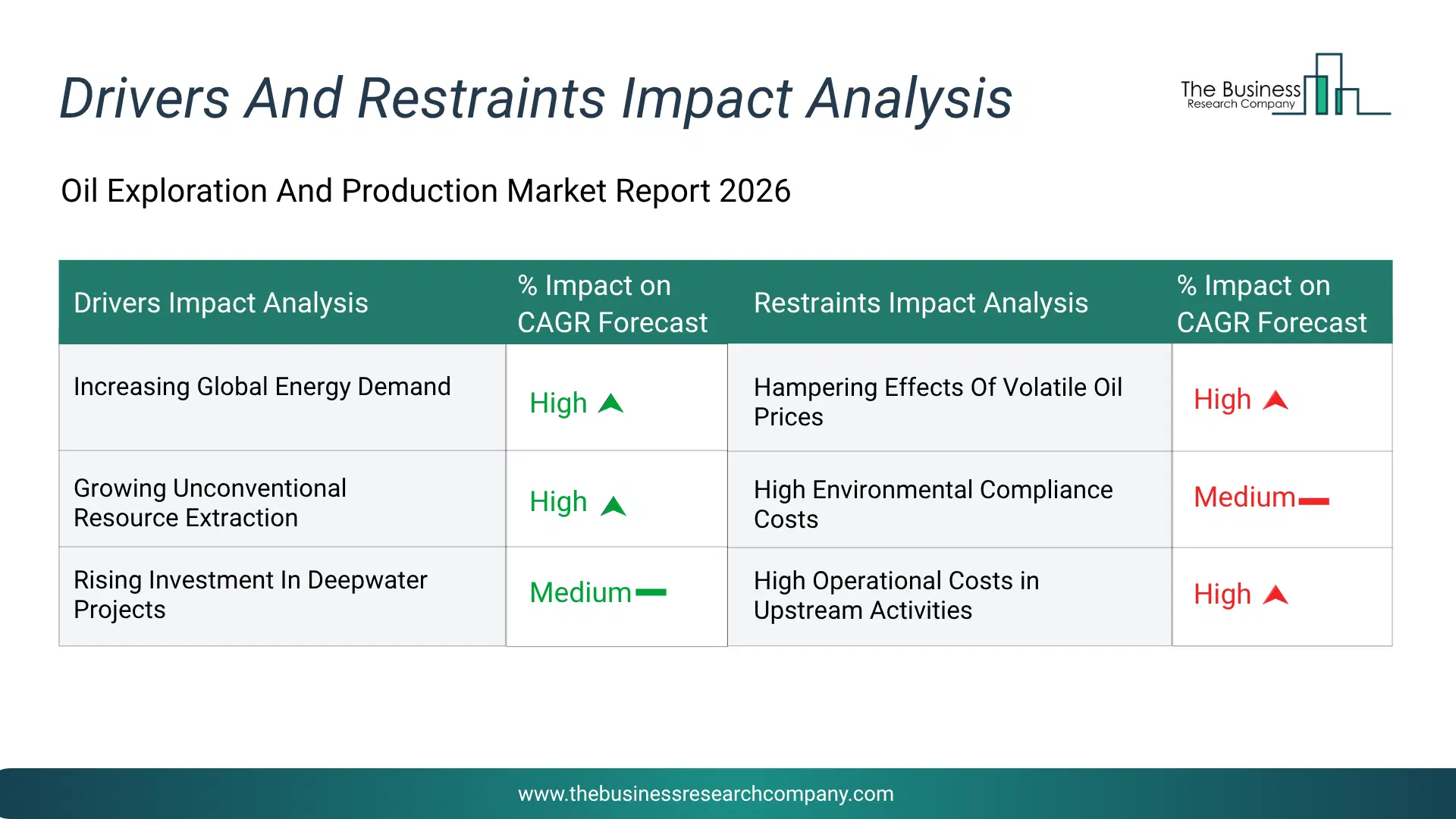Select Growing Unconventional Resource Extraction cell
Image resolution: width=1456 pixels, height=819 pixels.
[x=282, y=499]
